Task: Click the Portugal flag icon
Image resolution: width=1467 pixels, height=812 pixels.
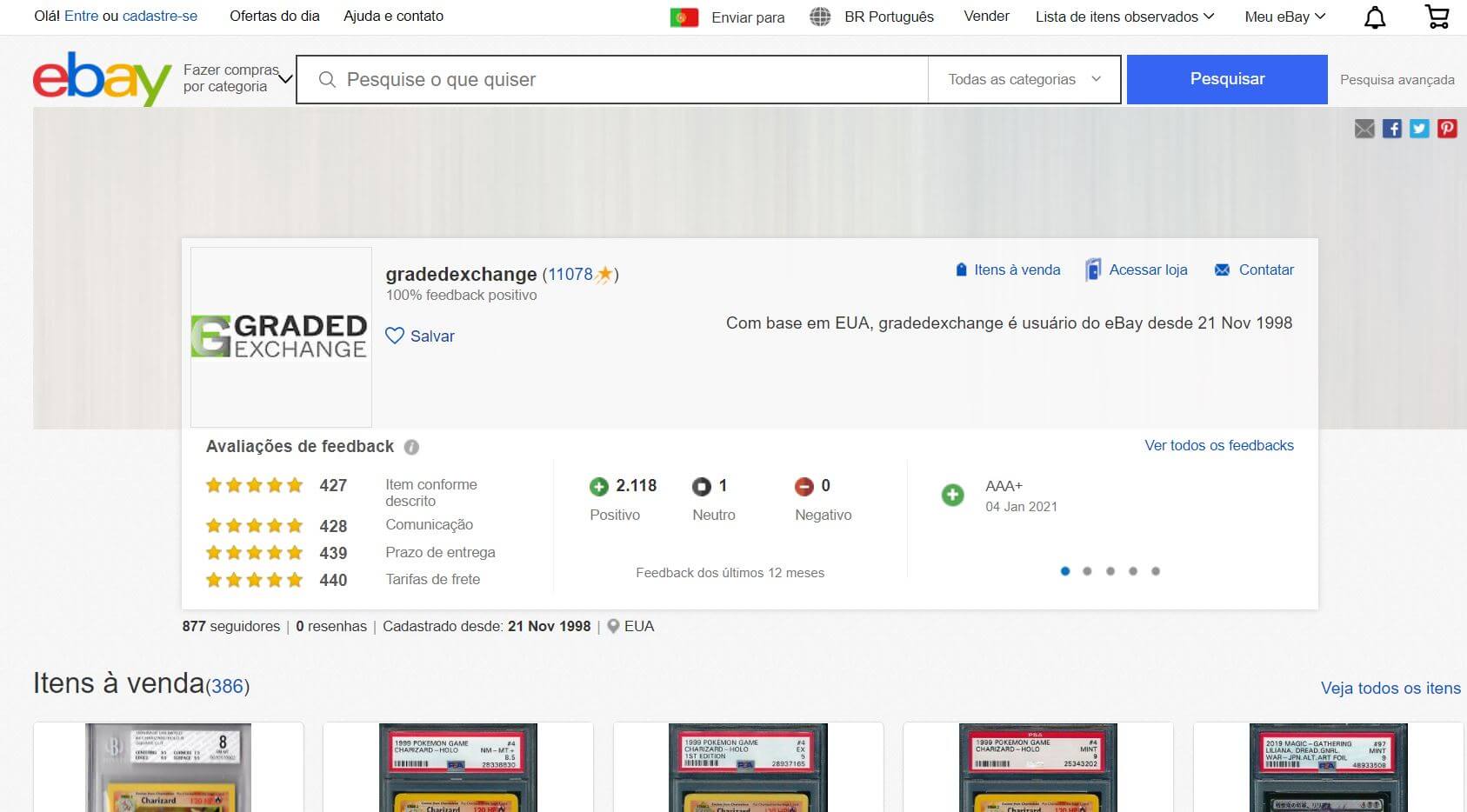Action: coord(684,17)
